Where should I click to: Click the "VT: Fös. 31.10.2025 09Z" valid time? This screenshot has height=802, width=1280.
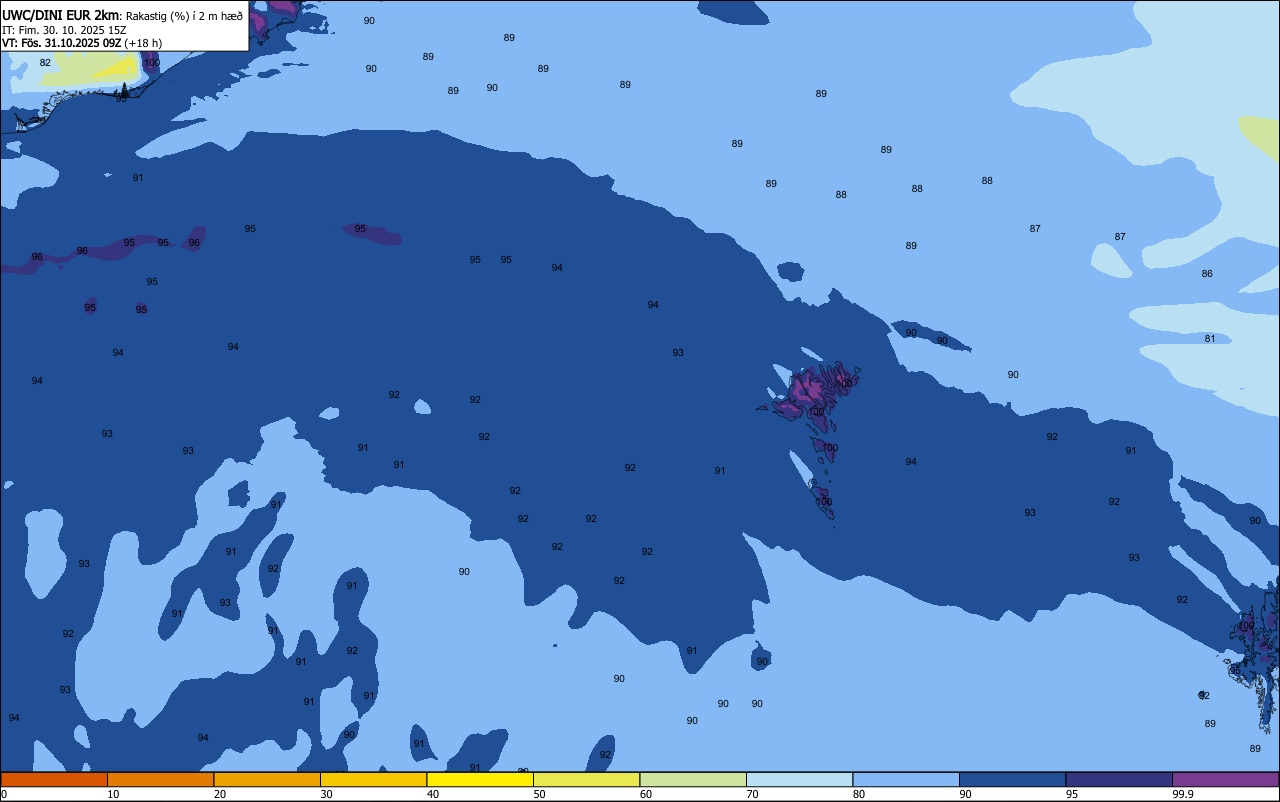click(62, 43)
